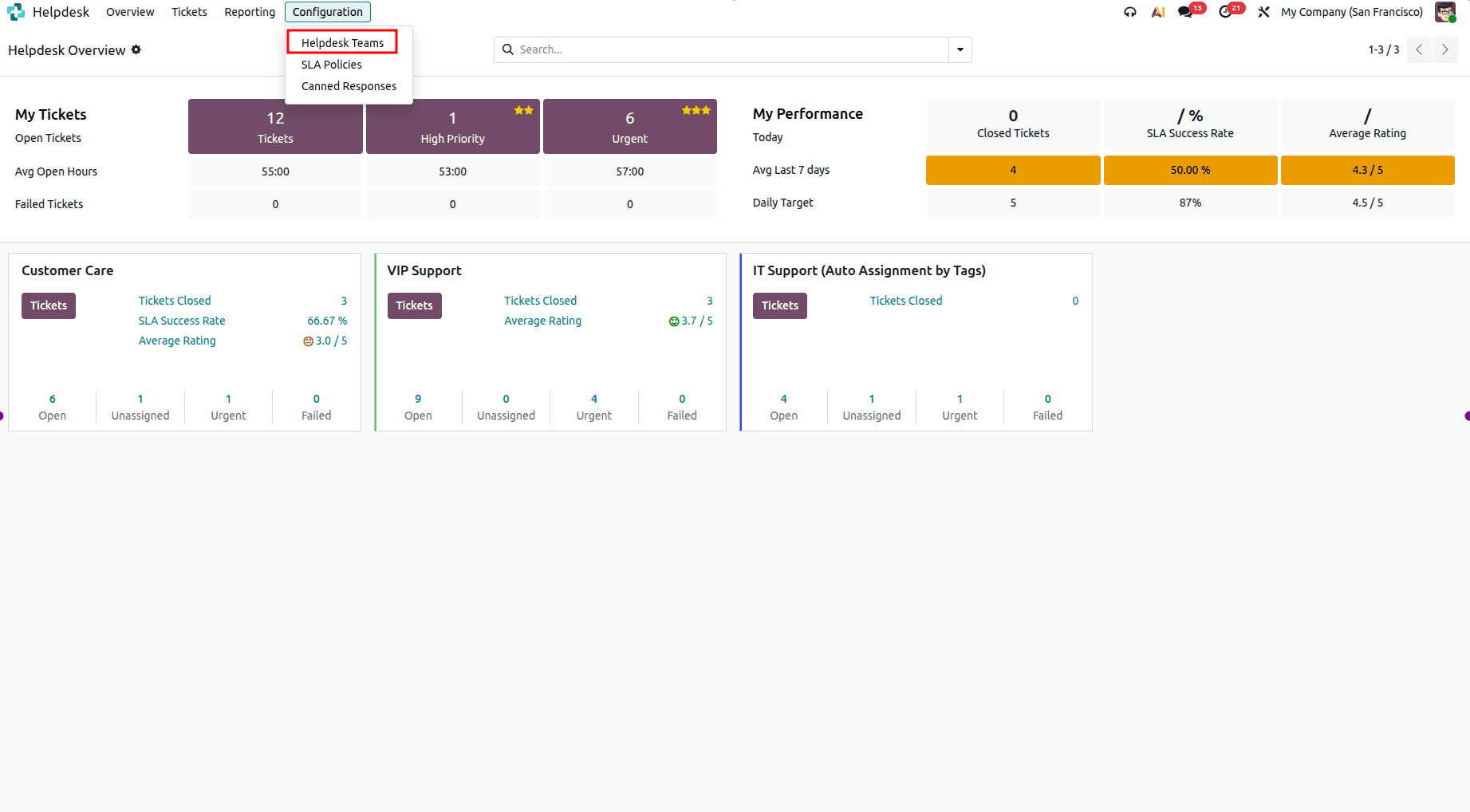The image size is (1470, 812).
Task: Go to previous page arrow
Action: [x=1419, y=49]
